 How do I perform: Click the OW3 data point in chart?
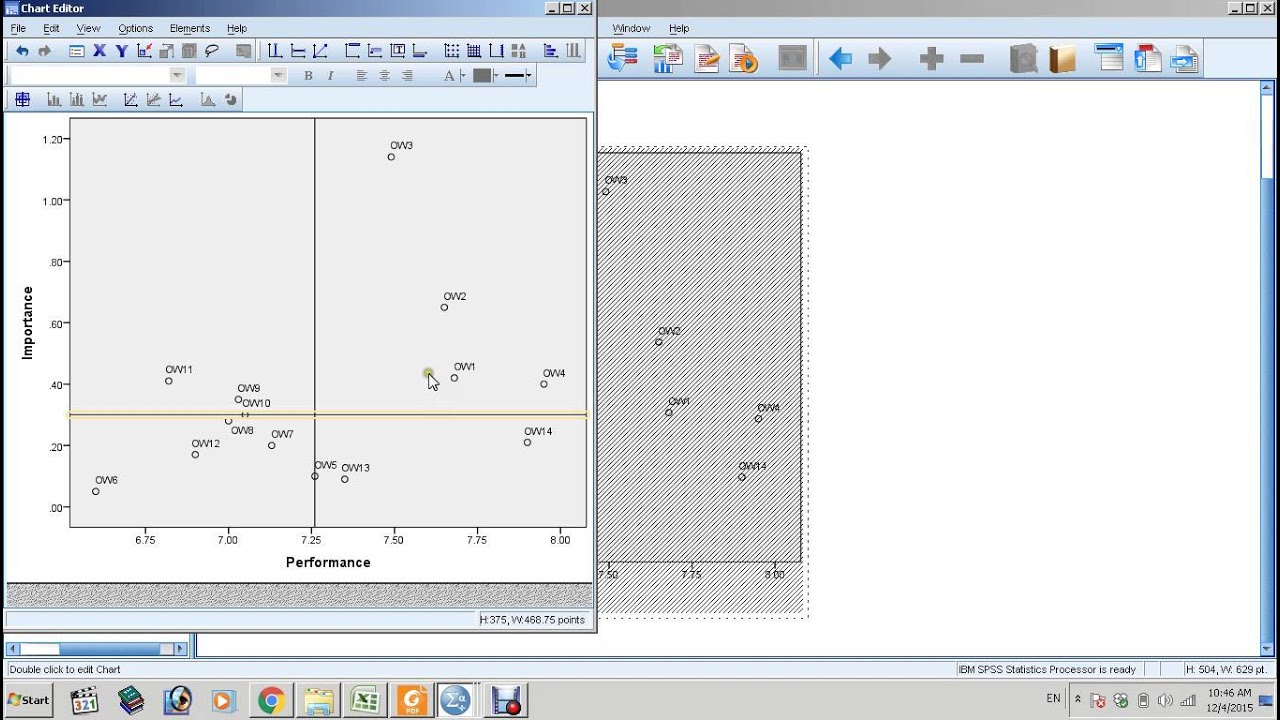click(x=391, y=157)
